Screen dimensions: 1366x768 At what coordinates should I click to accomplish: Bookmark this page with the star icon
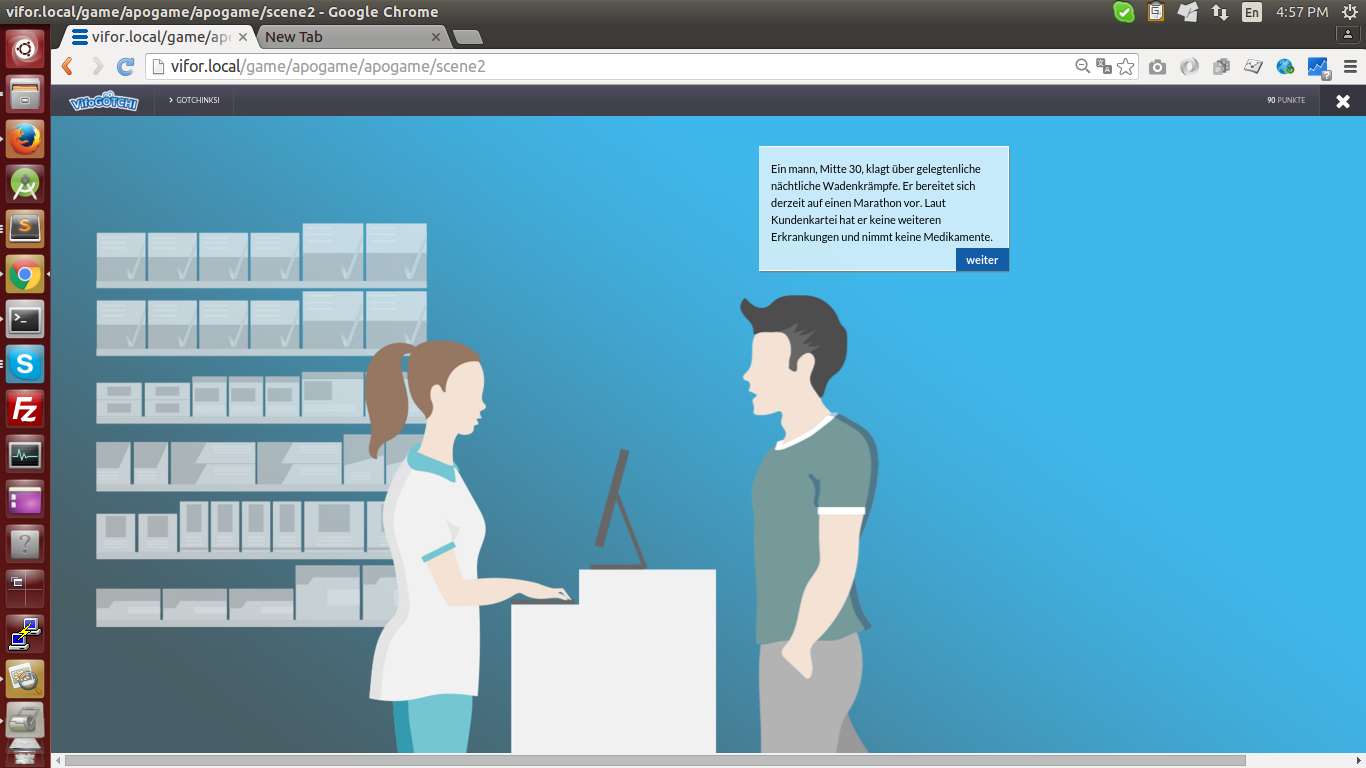[1126, 67]
